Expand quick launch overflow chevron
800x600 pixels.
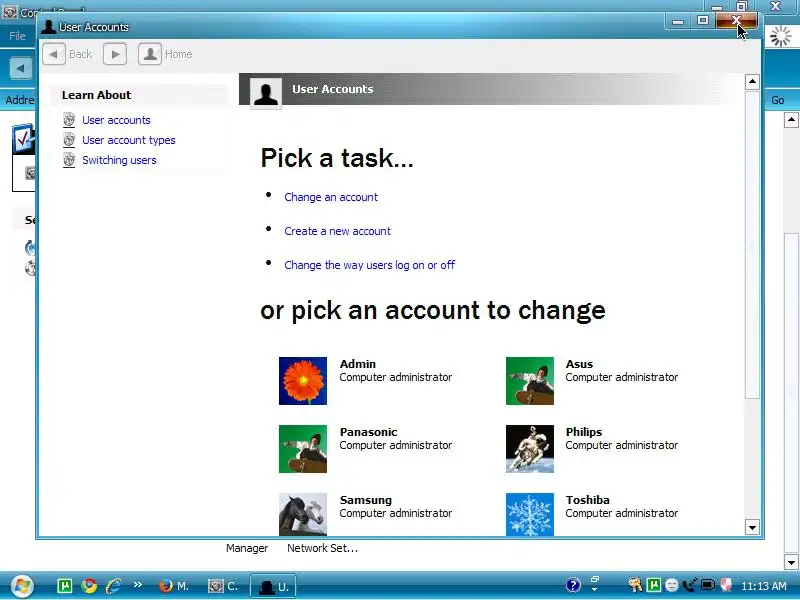point(137,585)
